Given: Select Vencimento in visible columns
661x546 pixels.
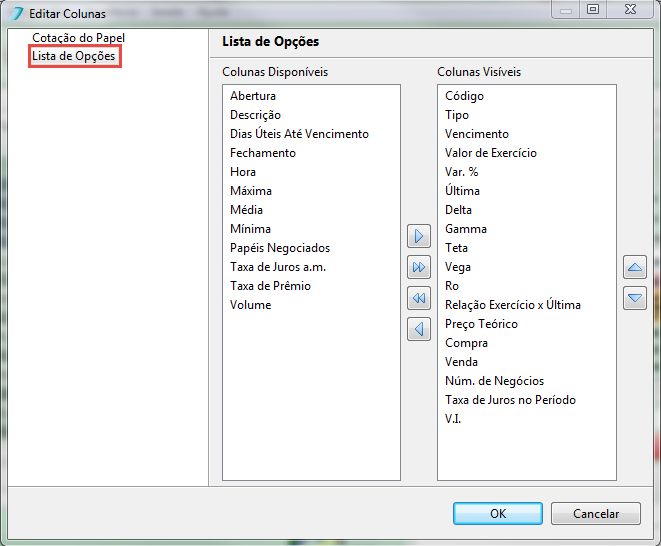Looking at the screenshot, I should [477, 134].
